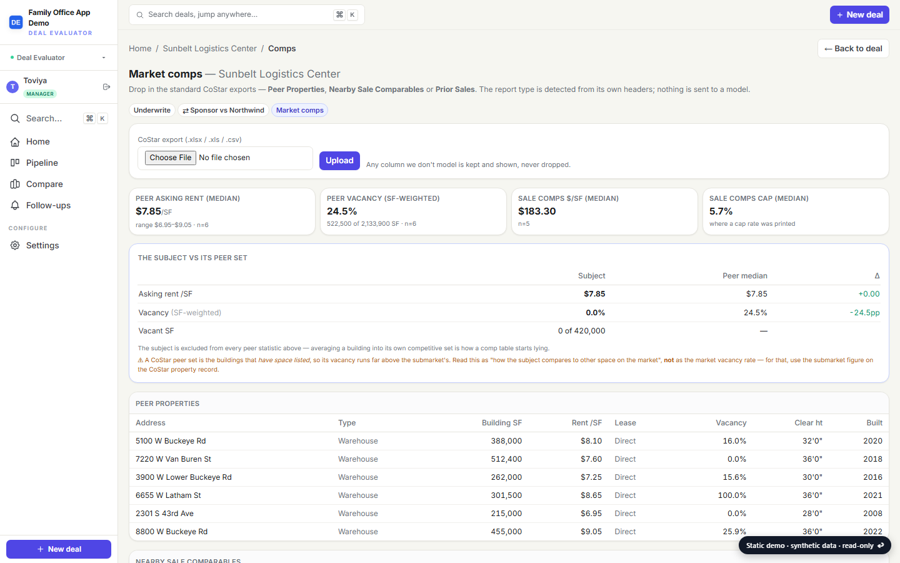The width and height of the screenshot is (900, 563).
Task: Click the Built column header
Action: point(874,423)
